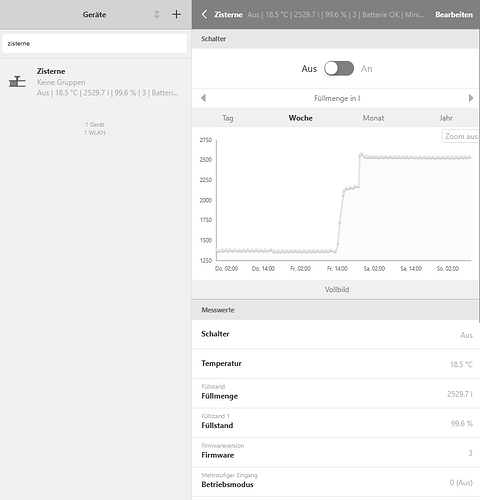Switch chart range to Tag
The height and width of the screenshot is (500, 480).
(228, 118)
